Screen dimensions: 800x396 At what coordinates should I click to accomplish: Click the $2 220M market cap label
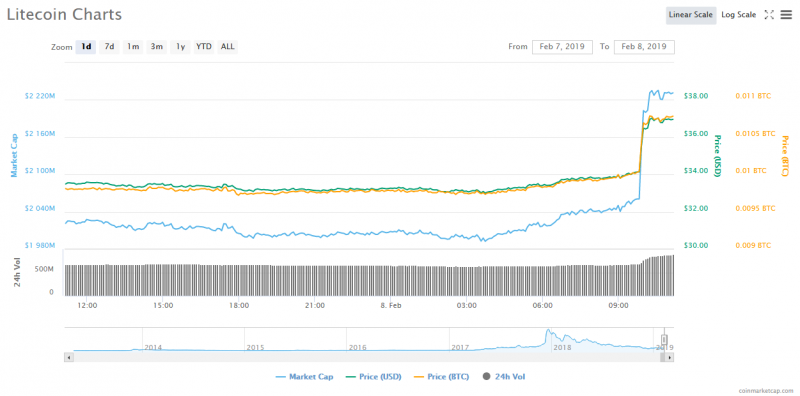[39, 96]
